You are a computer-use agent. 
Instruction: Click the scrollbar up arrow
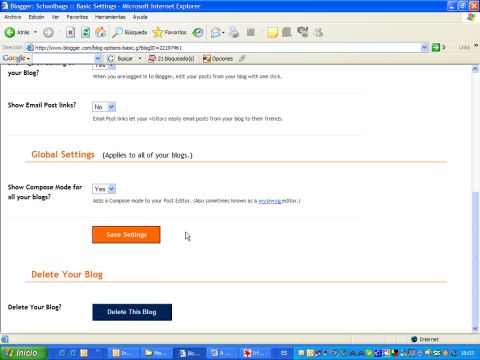[x=475, y=69]
